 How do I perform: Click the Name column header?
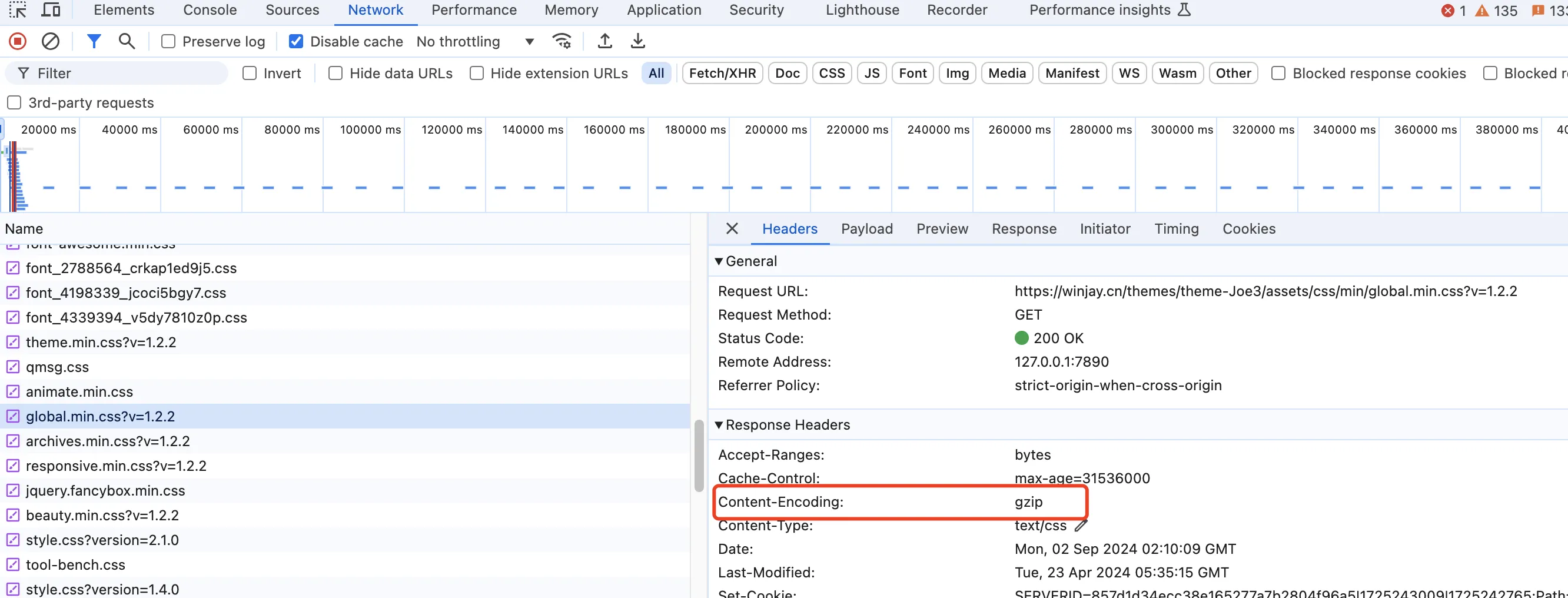(x=344, y=228)
